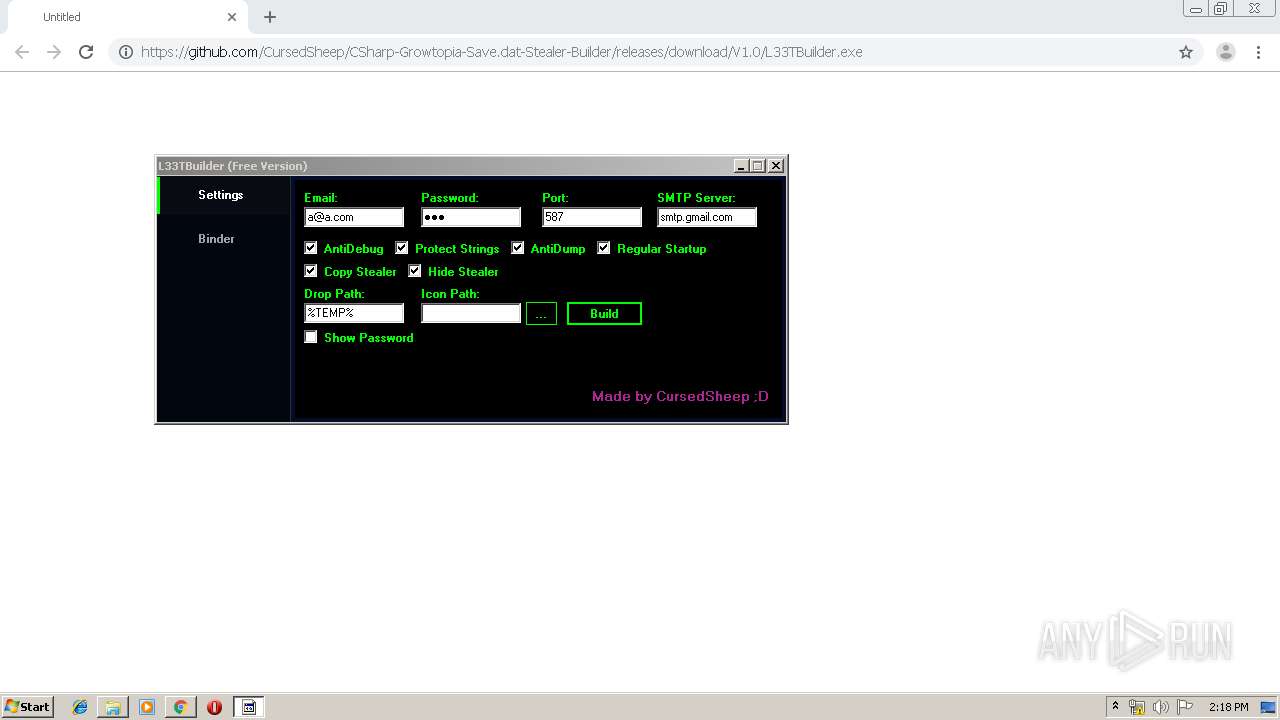Restore down the Chrome window
The width and height of the screenshot is (1280, 720).
[1221, 9]
